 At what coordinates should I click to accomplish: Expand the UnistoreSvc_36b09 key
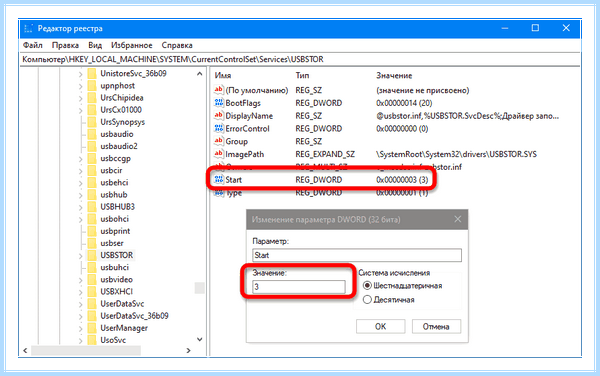[80, 74]
